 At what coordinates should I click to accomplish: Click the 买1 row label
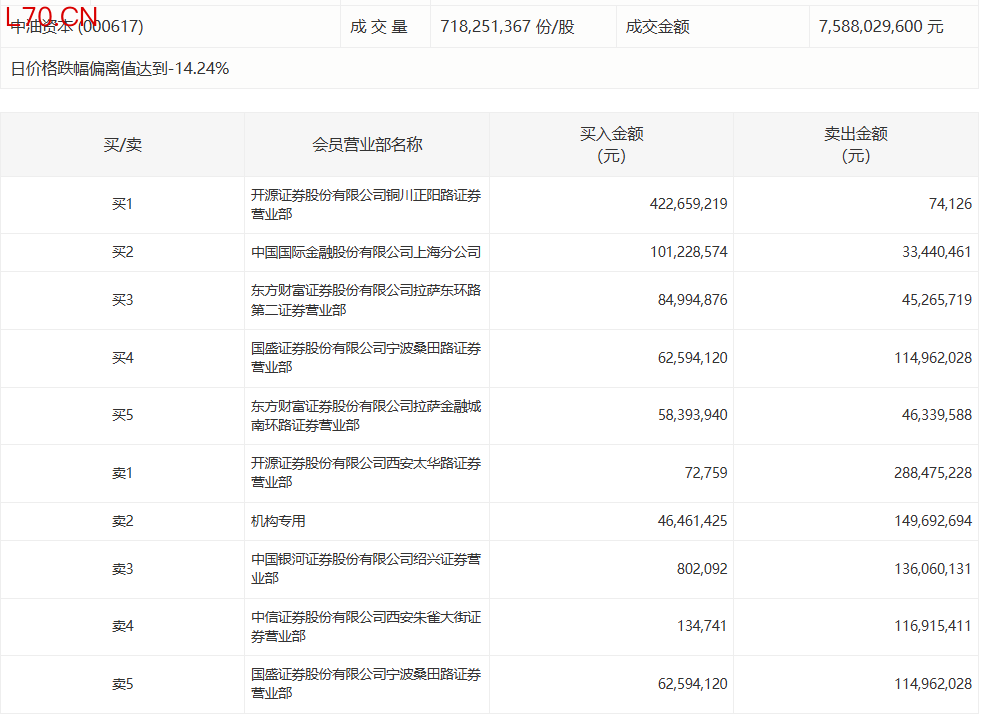[122, 204]
